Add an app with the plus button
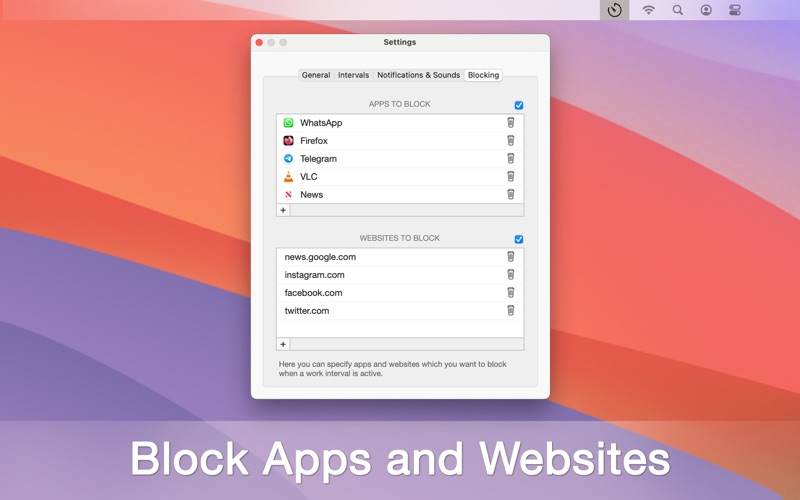The image size is (800, 500). pyautogui.click(x=283, y=210)
